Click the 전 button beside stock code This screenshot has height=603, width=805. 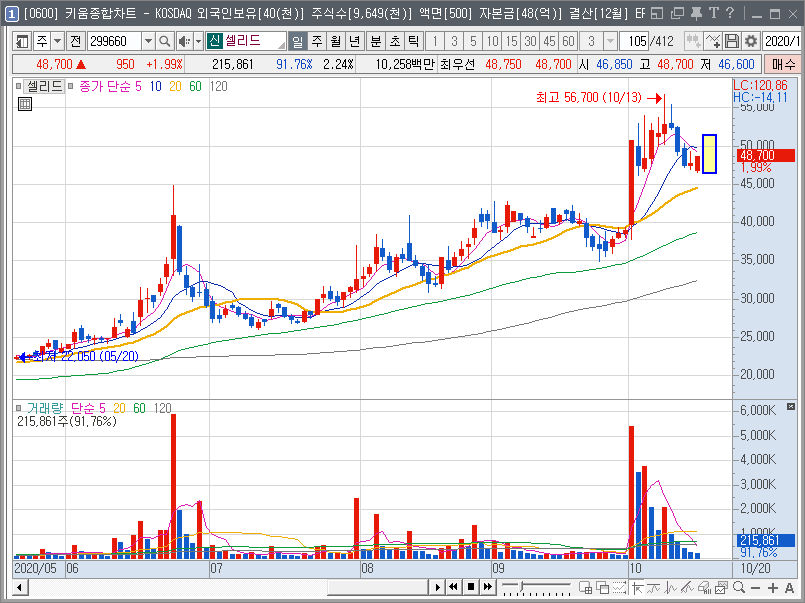point(75,41)
